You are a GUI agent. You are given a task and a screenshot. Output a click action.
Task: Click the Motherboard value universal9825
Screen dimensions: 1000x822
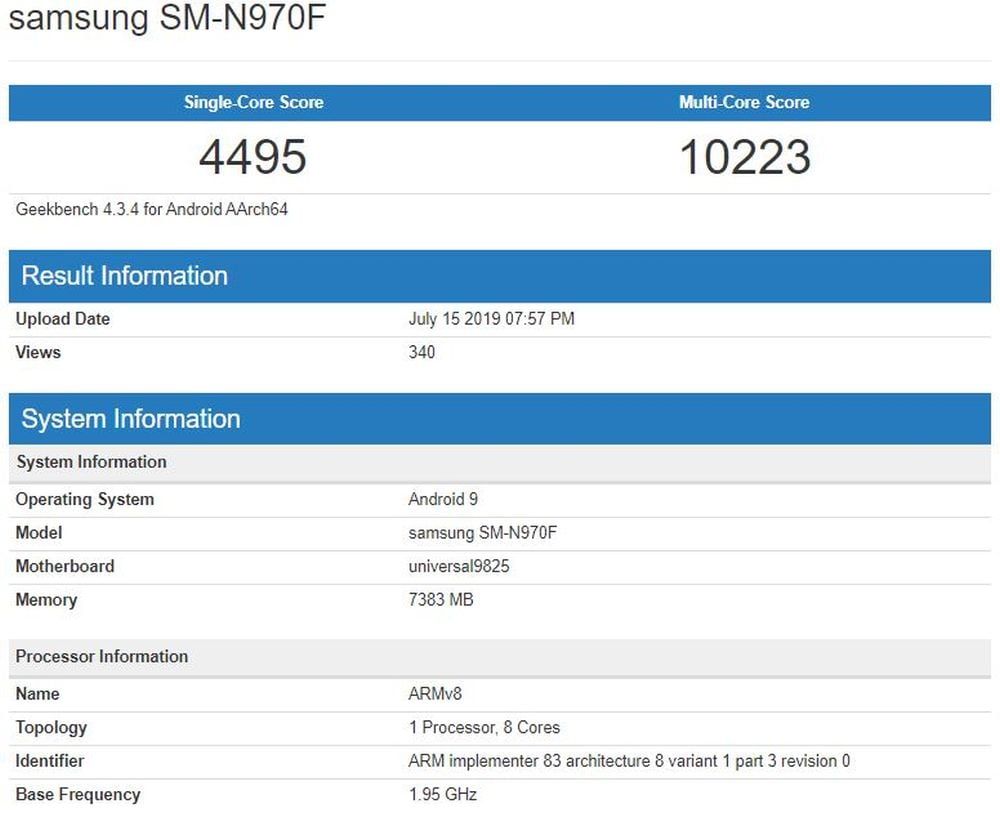tap(459, 566)
